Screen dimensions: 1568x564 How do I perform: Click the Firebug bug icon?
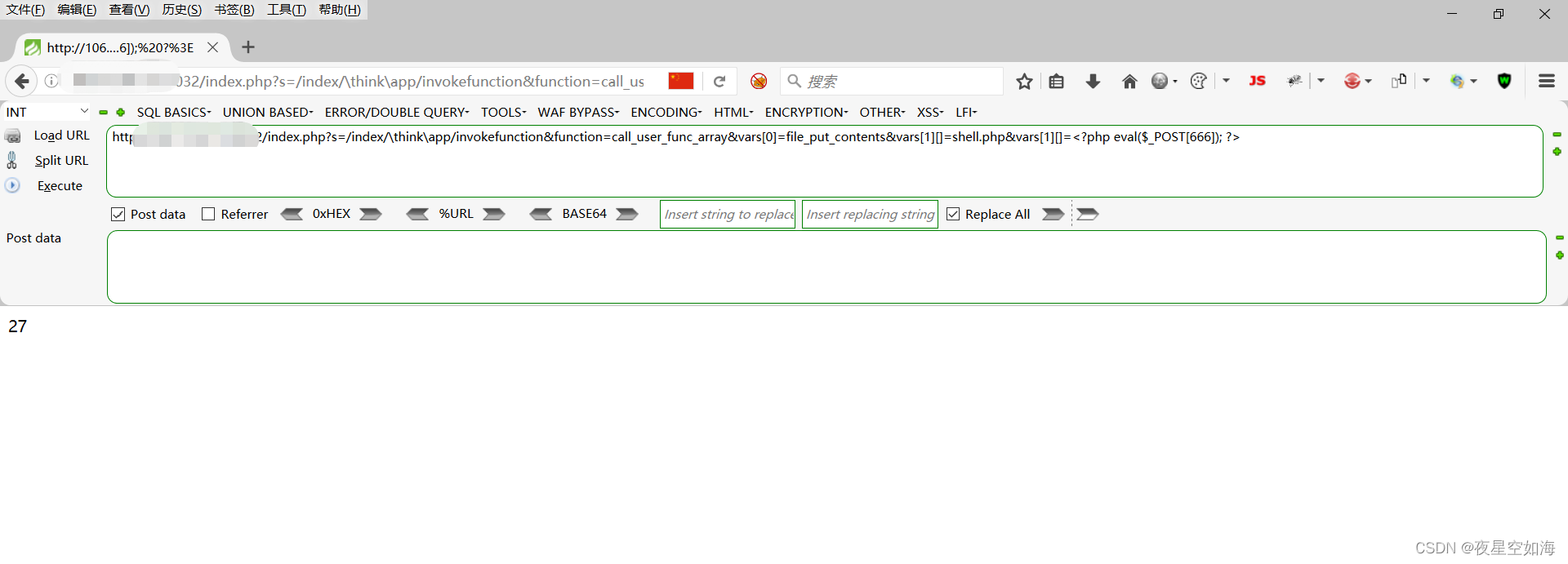[1294, 81]
